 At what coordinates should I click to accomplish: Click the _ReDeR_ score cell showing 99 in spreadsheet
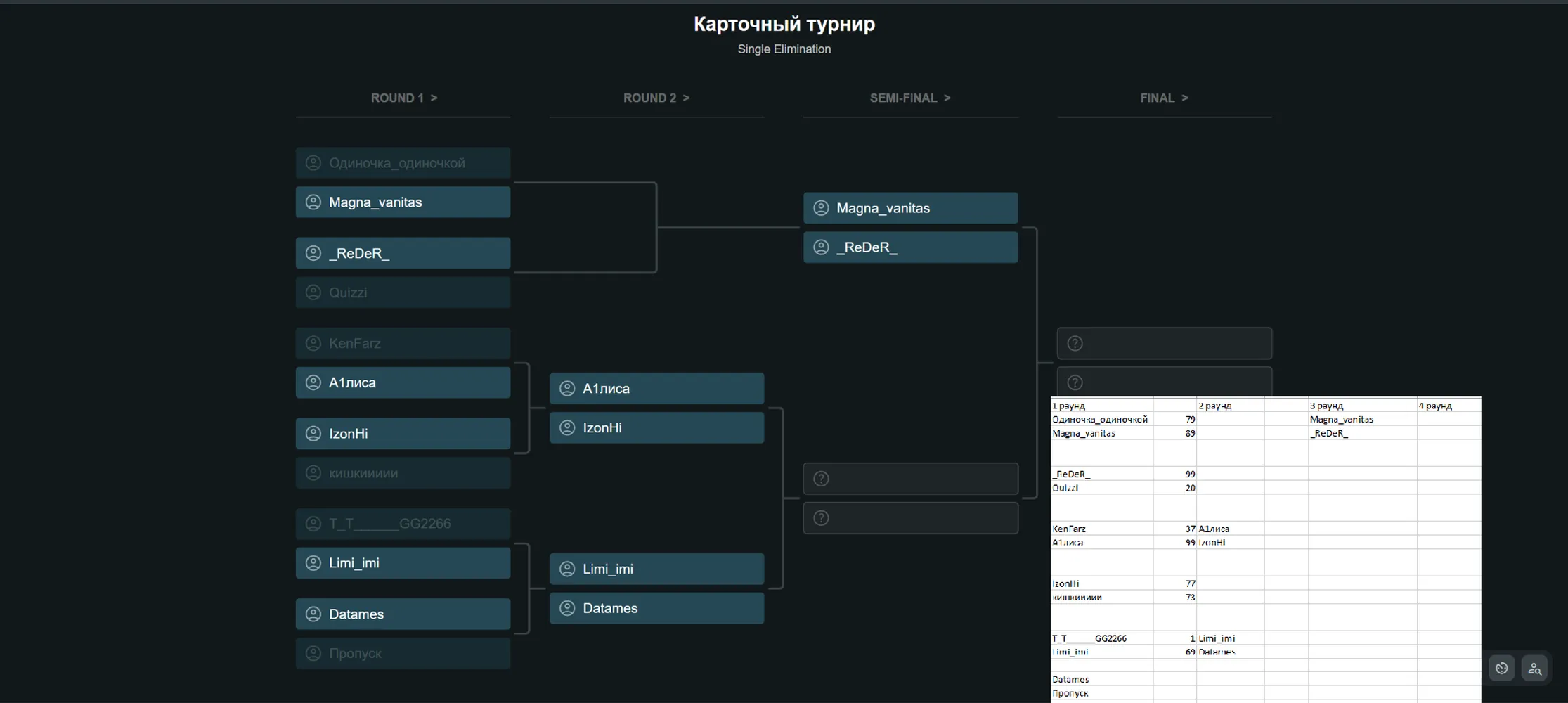1175,474
